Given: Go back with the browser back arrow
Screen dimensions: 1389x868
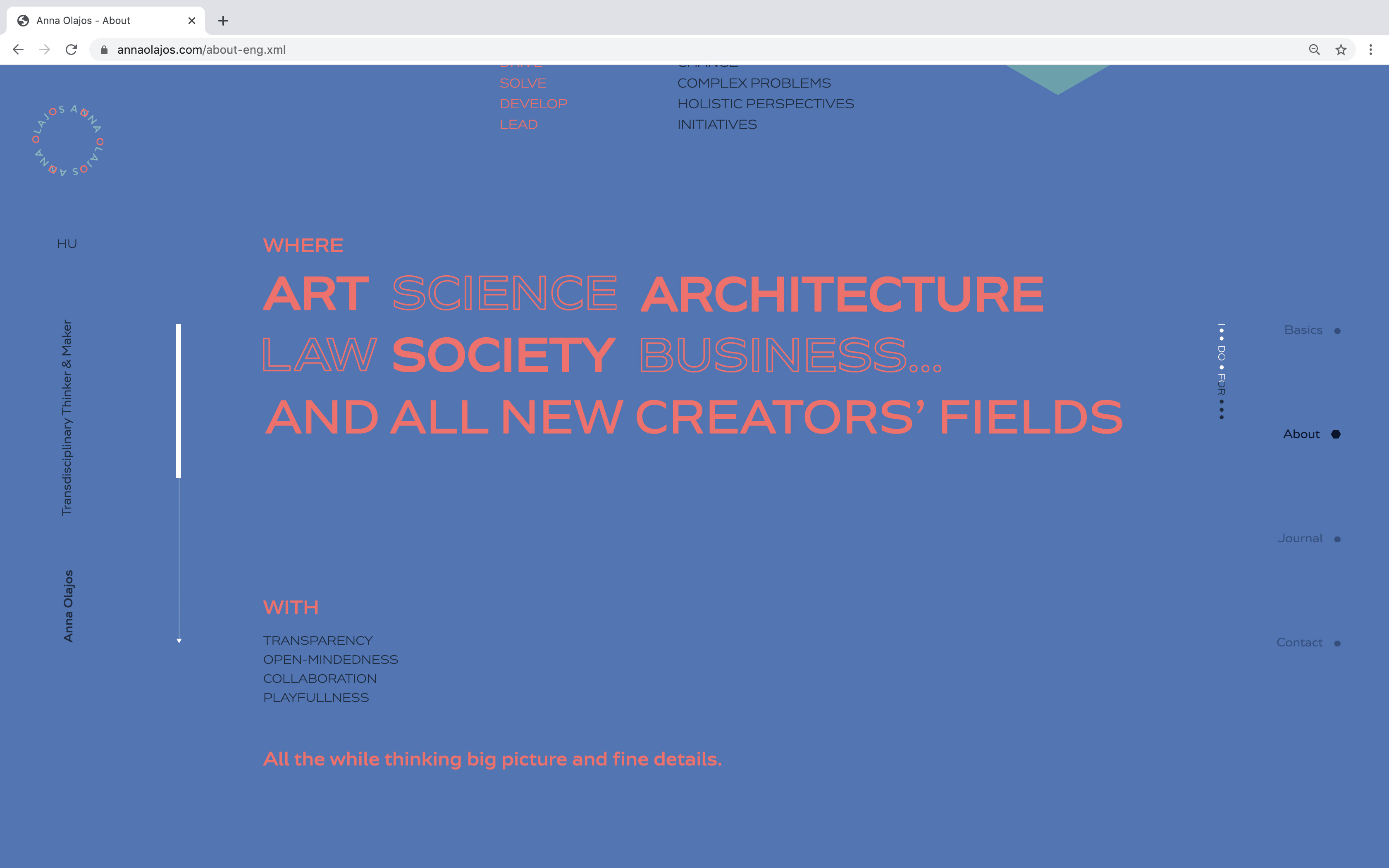Looking at the screenshot, I should [18, 50].
